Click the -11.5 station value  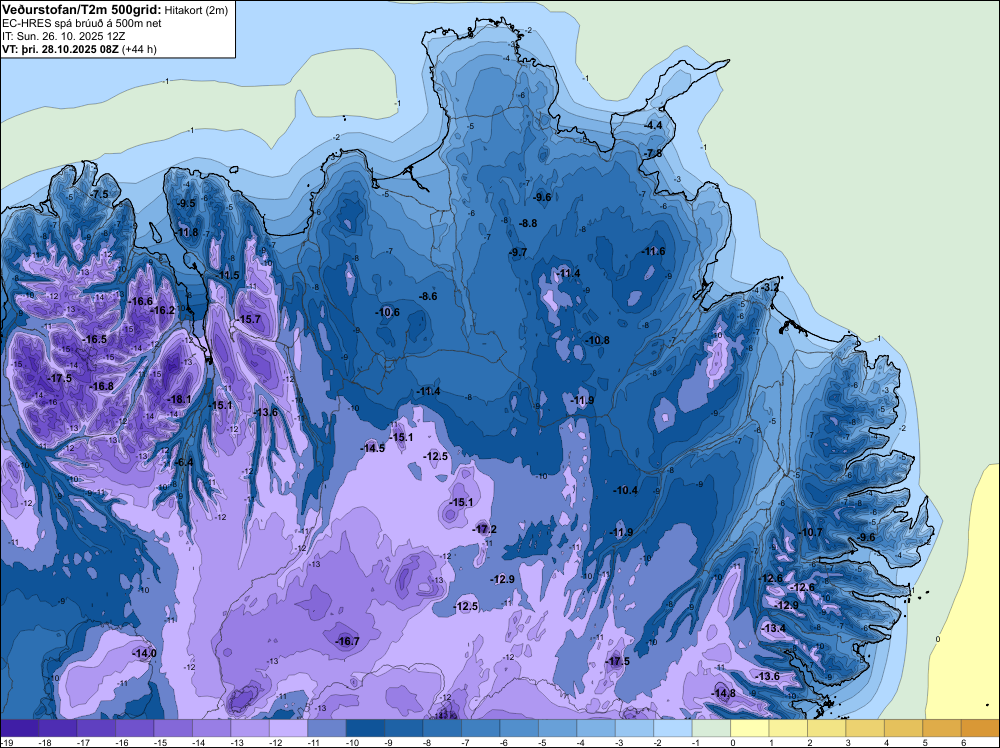pos(228,275)
